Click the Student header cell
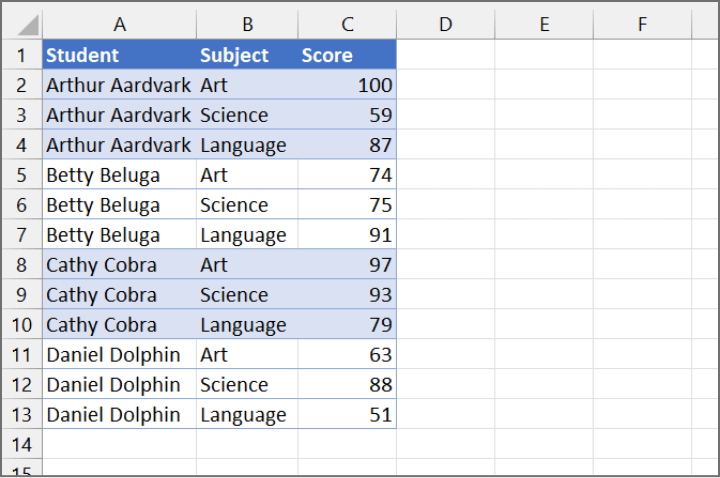Screen dimensions: 720x478 119,55
